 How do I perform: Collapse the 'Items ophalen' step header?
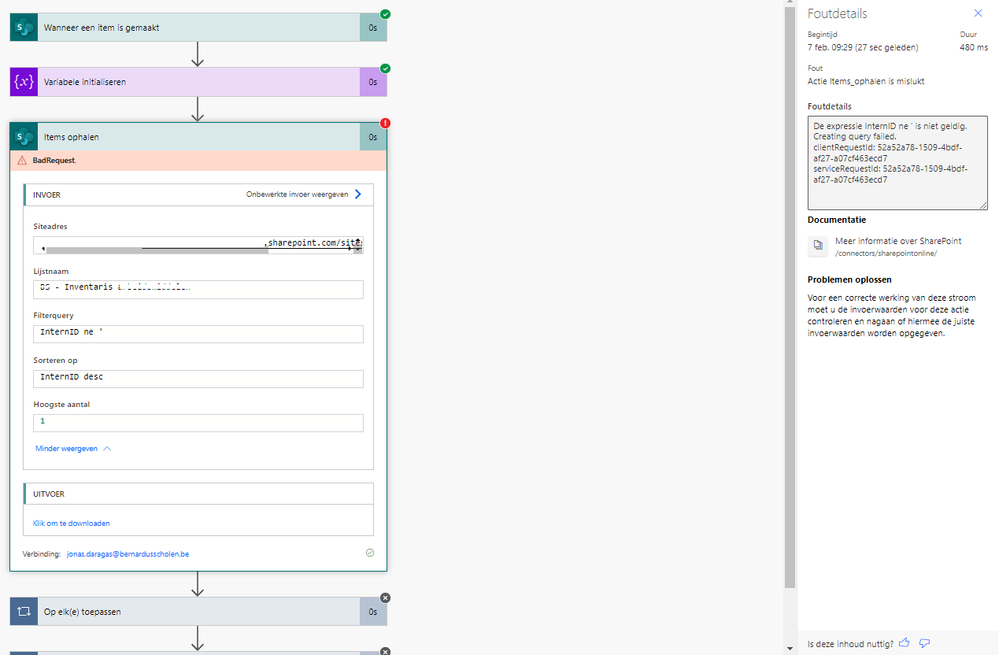click(198, 137)
